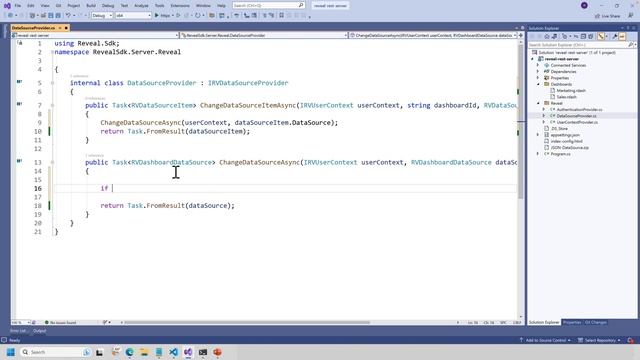Image resolution: width=640 pixels, height=360 pixels.
Task: Collapse the ChangeDataSourceItemAsync method outline toggle
Action: (x=52, y=105)
